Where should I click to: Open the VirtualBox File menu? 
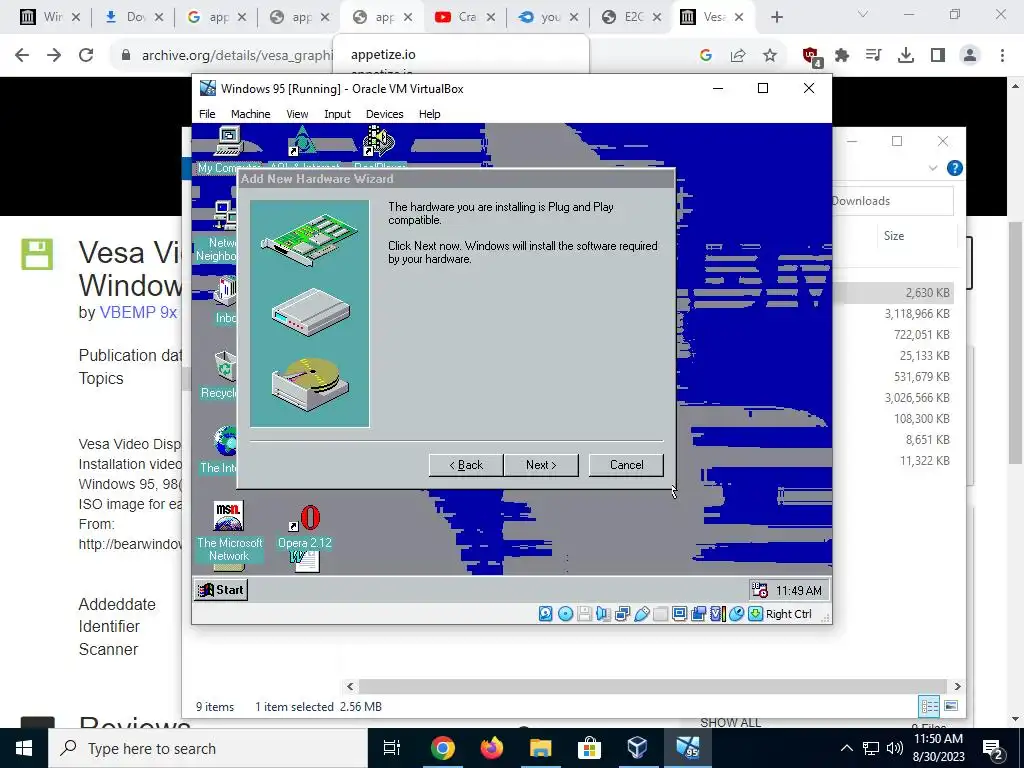pyautogui.click(x=207, y=114)
